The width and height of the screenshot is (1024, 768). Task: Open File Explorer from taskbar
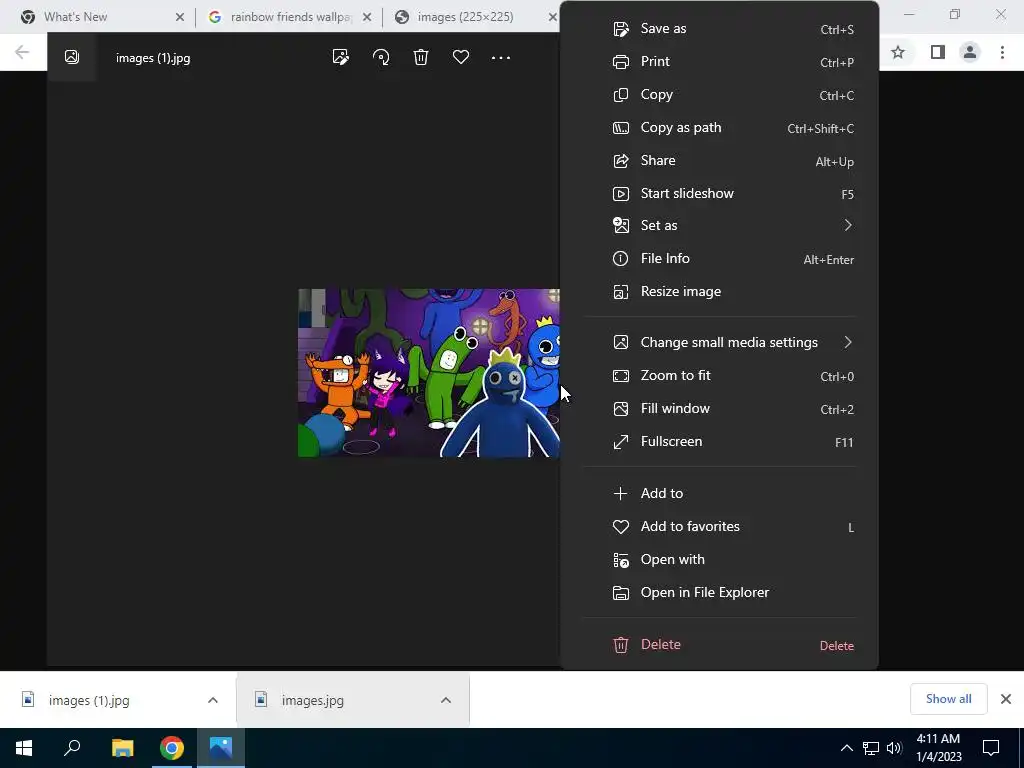click(122, 748)
